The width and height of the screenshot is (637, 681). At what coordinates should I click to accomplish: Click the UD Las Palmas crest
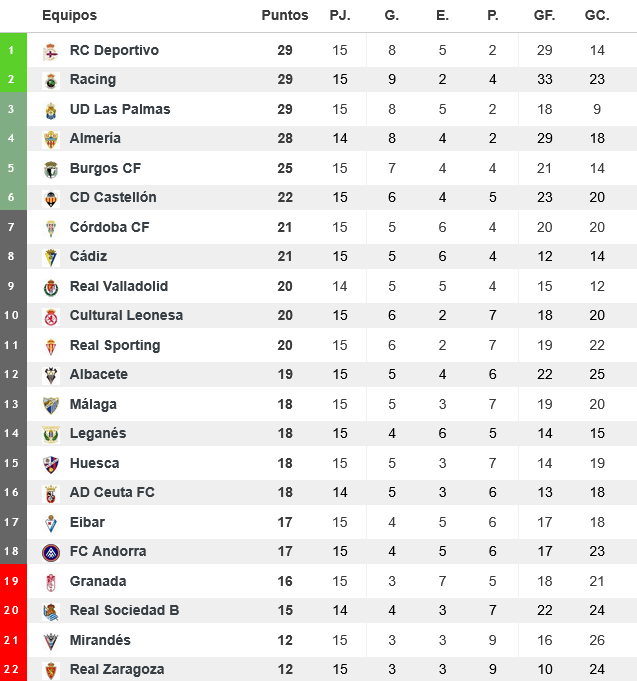51,110
